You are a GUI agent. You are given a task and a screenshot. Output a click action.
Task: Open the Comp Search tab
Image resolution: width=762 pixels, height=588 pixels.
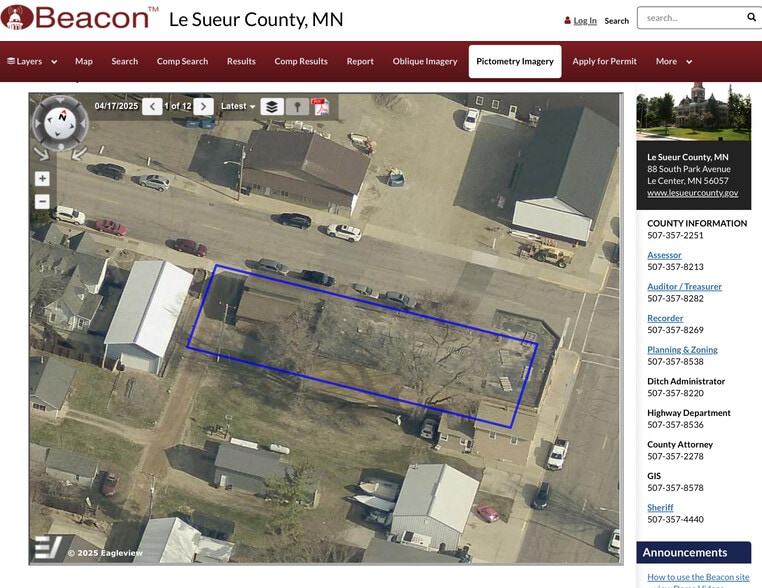(x=182, y=61)
